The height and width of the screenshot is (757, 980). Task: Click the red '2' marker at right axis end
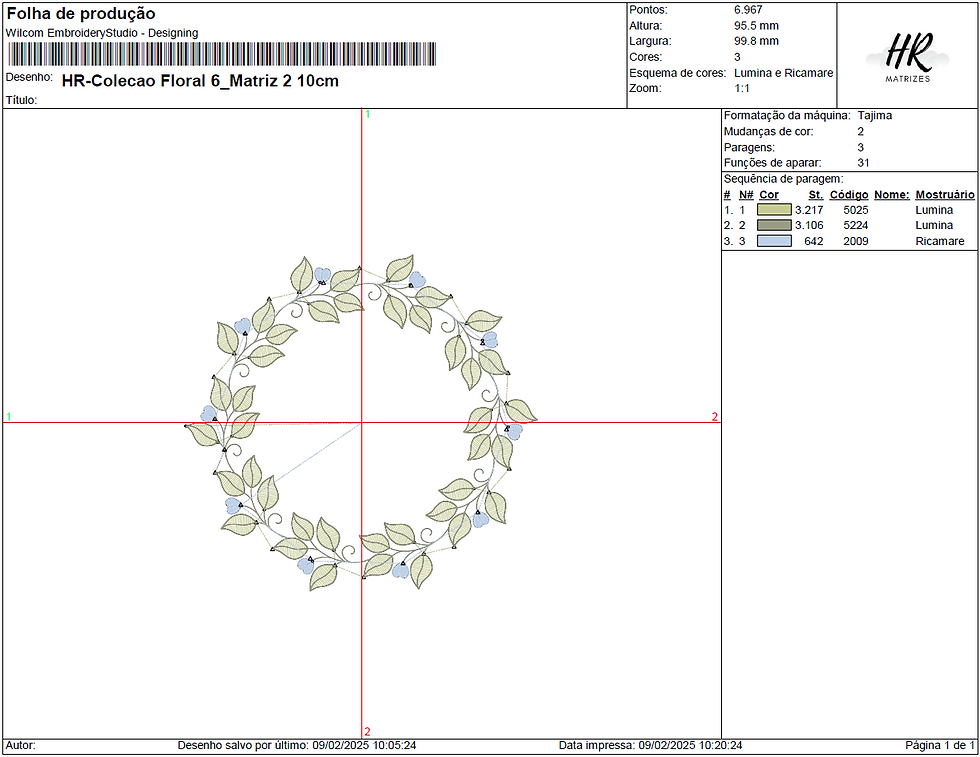(x=714, y=417)
